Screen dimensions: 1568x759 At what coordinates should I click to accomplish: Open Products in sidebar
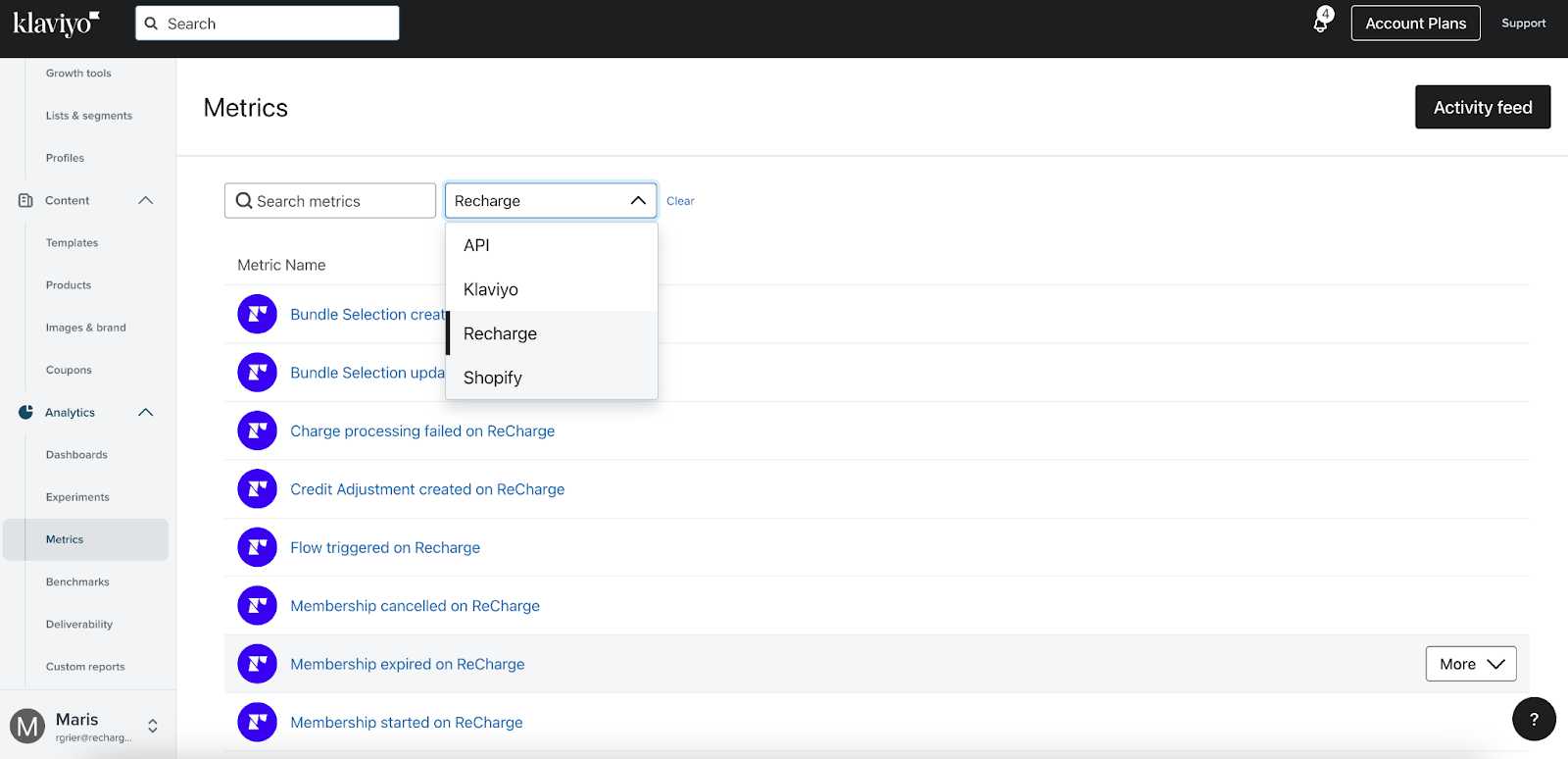tap(69, 285)
